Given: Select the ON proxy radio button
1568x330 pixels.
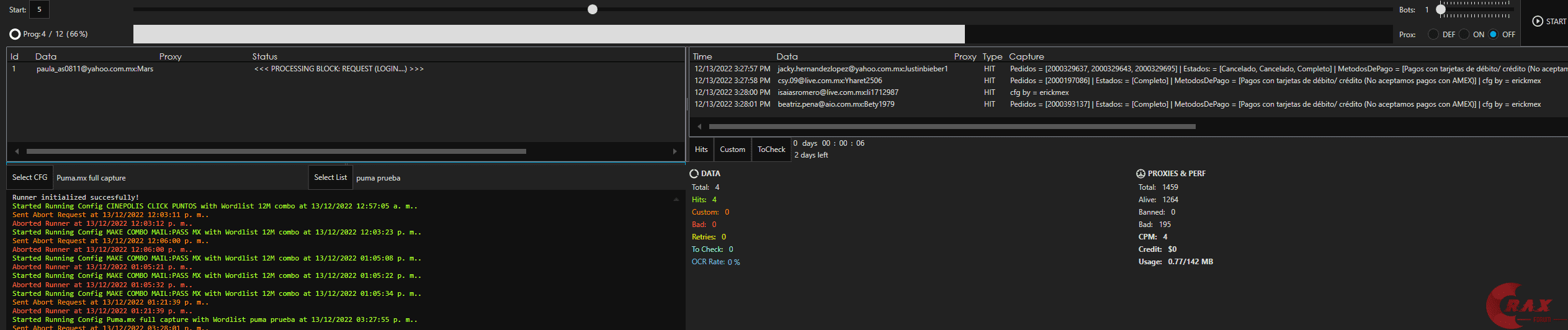Looking at the screenshot, I should [x=1464, y=35].
